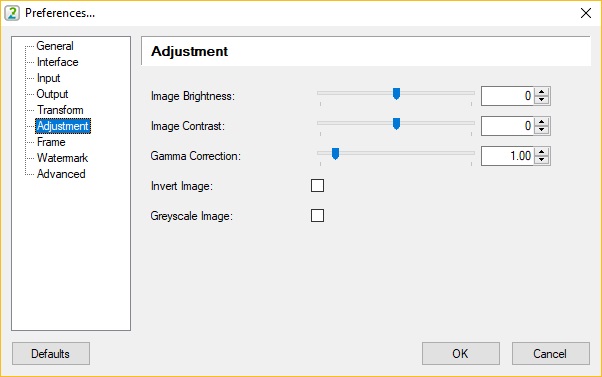Decrease Gamma Correction with down arrow
Viewport: 602px width, 377px height.
542,160
